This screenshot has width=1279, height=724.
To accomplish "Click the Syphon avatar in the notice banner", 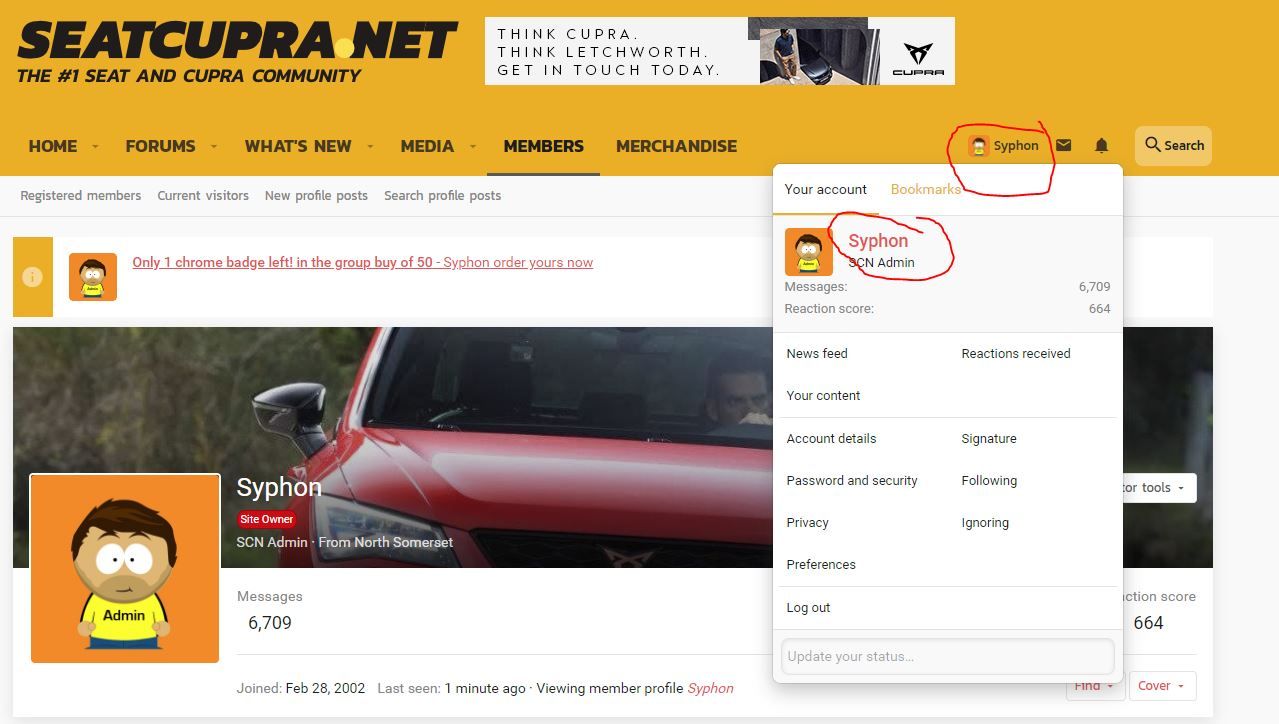I will 93,277.
